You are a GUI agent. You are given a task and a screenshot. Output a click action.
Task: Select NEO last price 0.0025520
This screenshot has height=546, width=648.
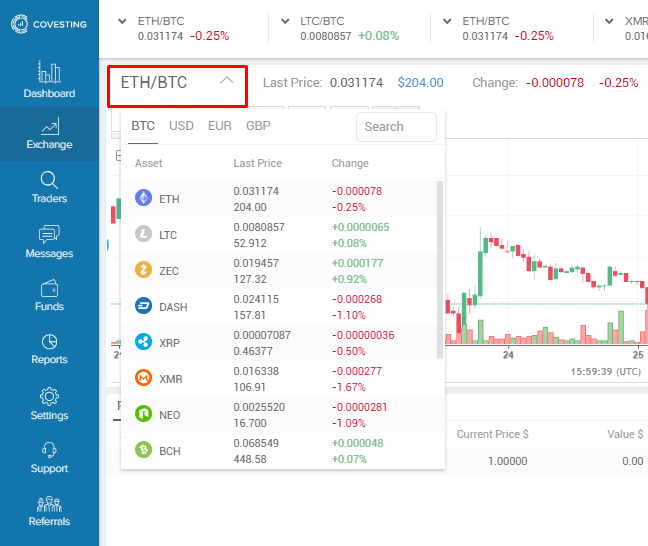point(259,407)
